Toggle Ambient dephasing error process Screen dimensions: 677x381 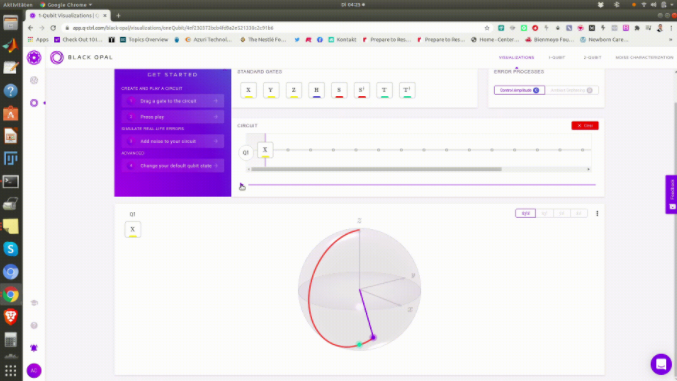coord(572,90)
